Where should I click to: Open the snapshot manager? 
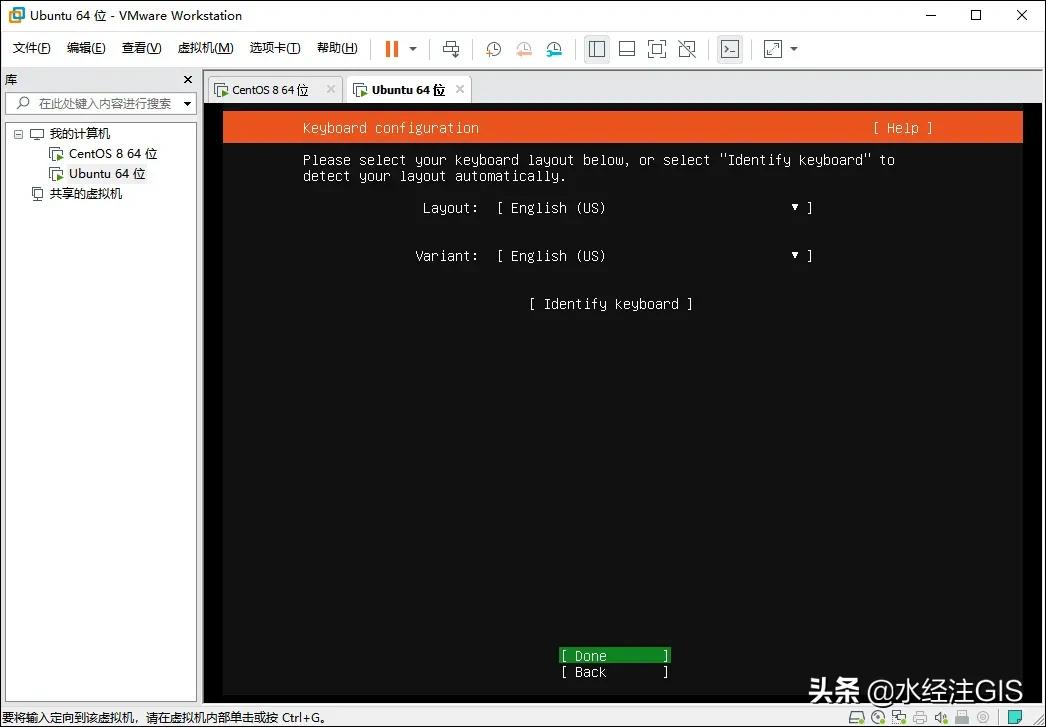(555, 48)
